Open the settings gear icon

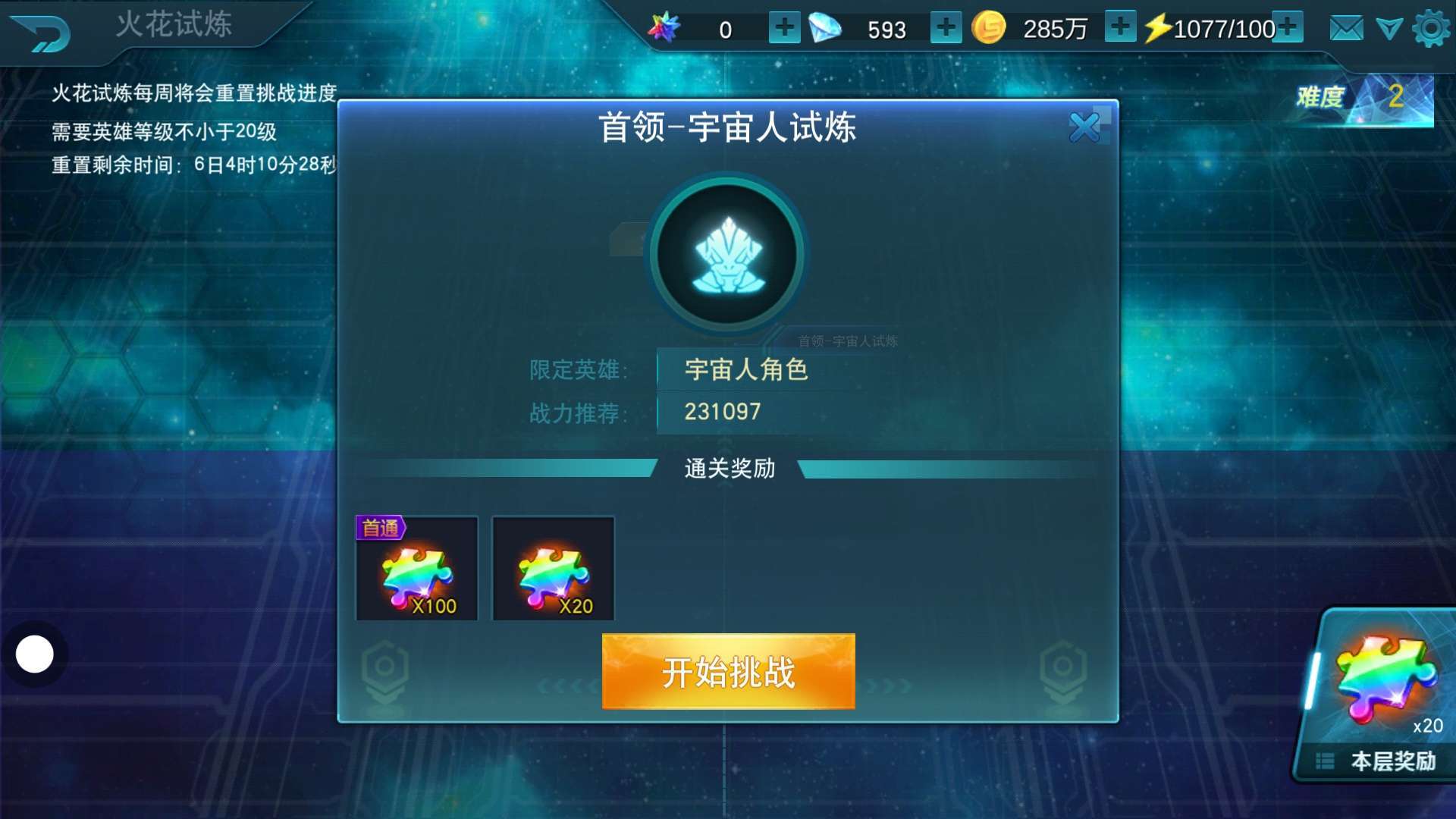[x=1431, y=29]
